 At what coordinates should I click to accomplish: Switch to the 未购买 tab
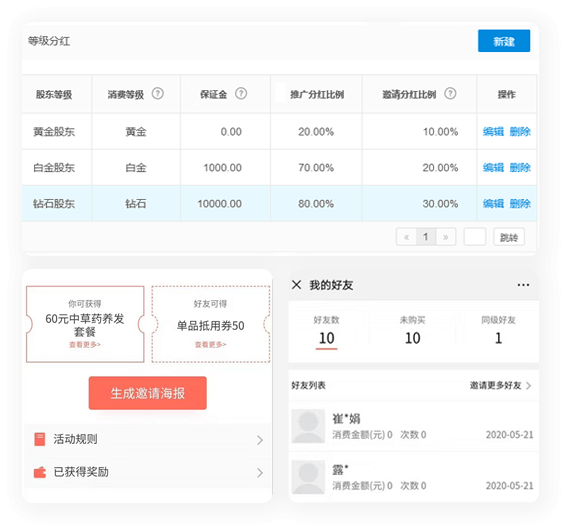tap(412, 332)
